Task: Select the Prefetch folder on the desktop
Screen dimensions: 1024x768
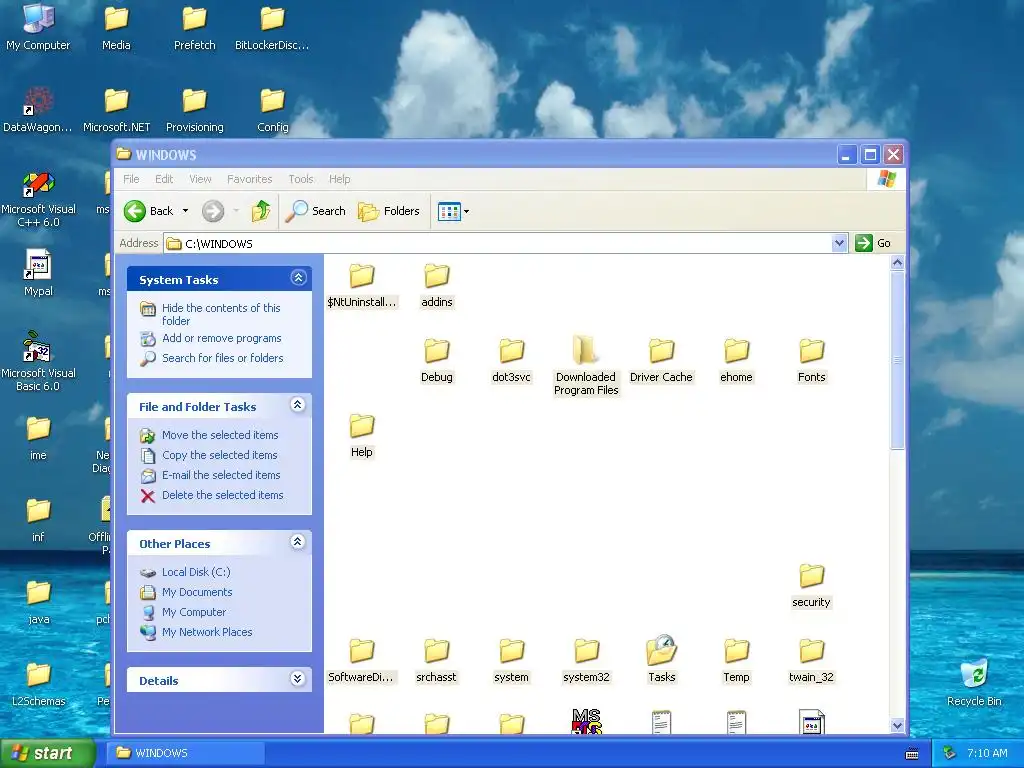Action: pos(195,29)
